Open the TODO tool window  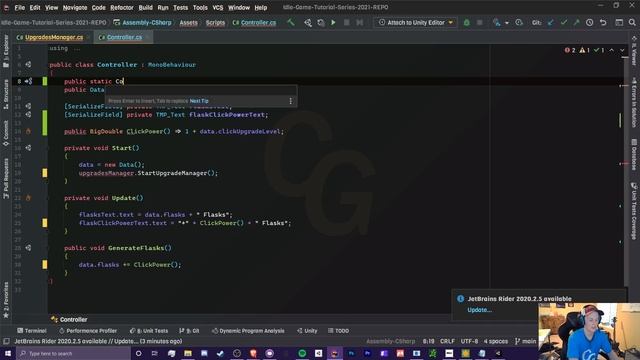(338, 331)
